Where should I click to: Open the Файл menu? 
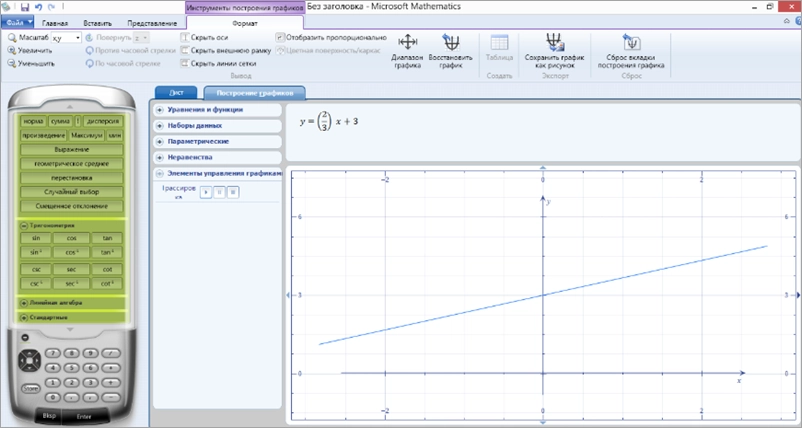[17, 23]
